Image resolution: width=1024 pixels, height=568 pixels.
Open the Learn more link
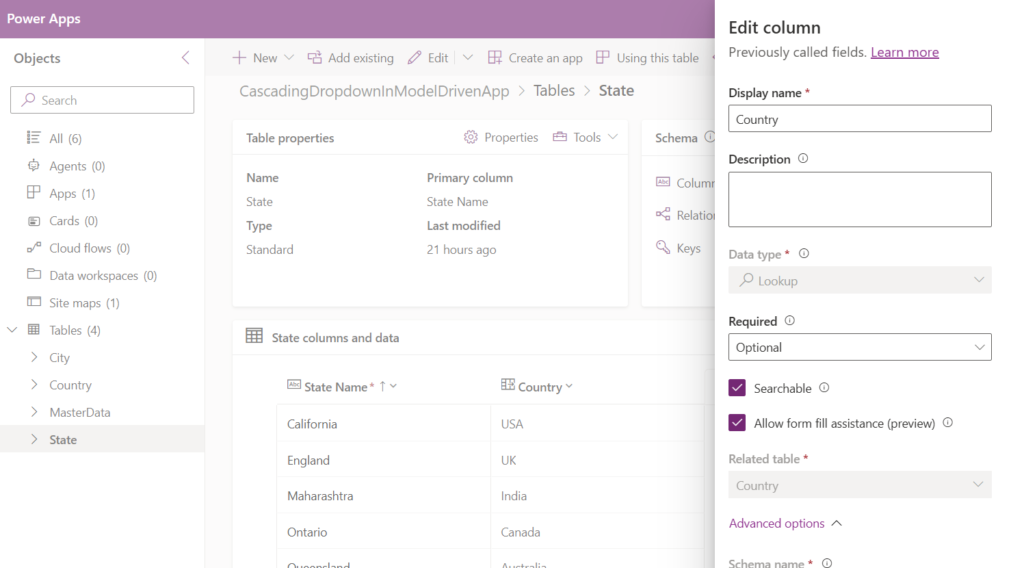(904, 52)
